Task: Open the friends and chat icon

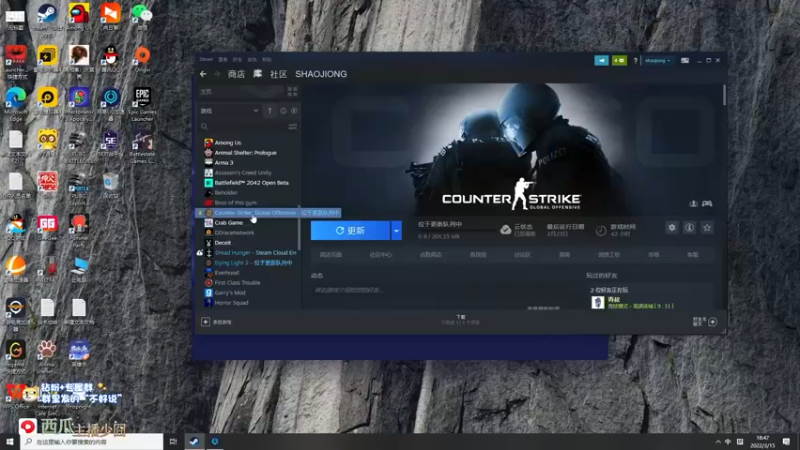Action: [x=713, y=321]
